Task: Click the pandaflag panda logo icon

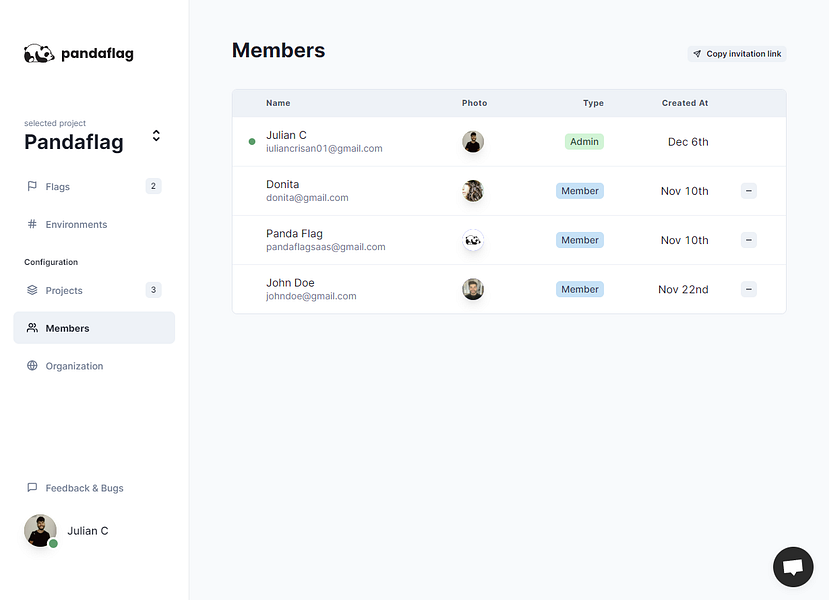Action: (x=39, y=54)
